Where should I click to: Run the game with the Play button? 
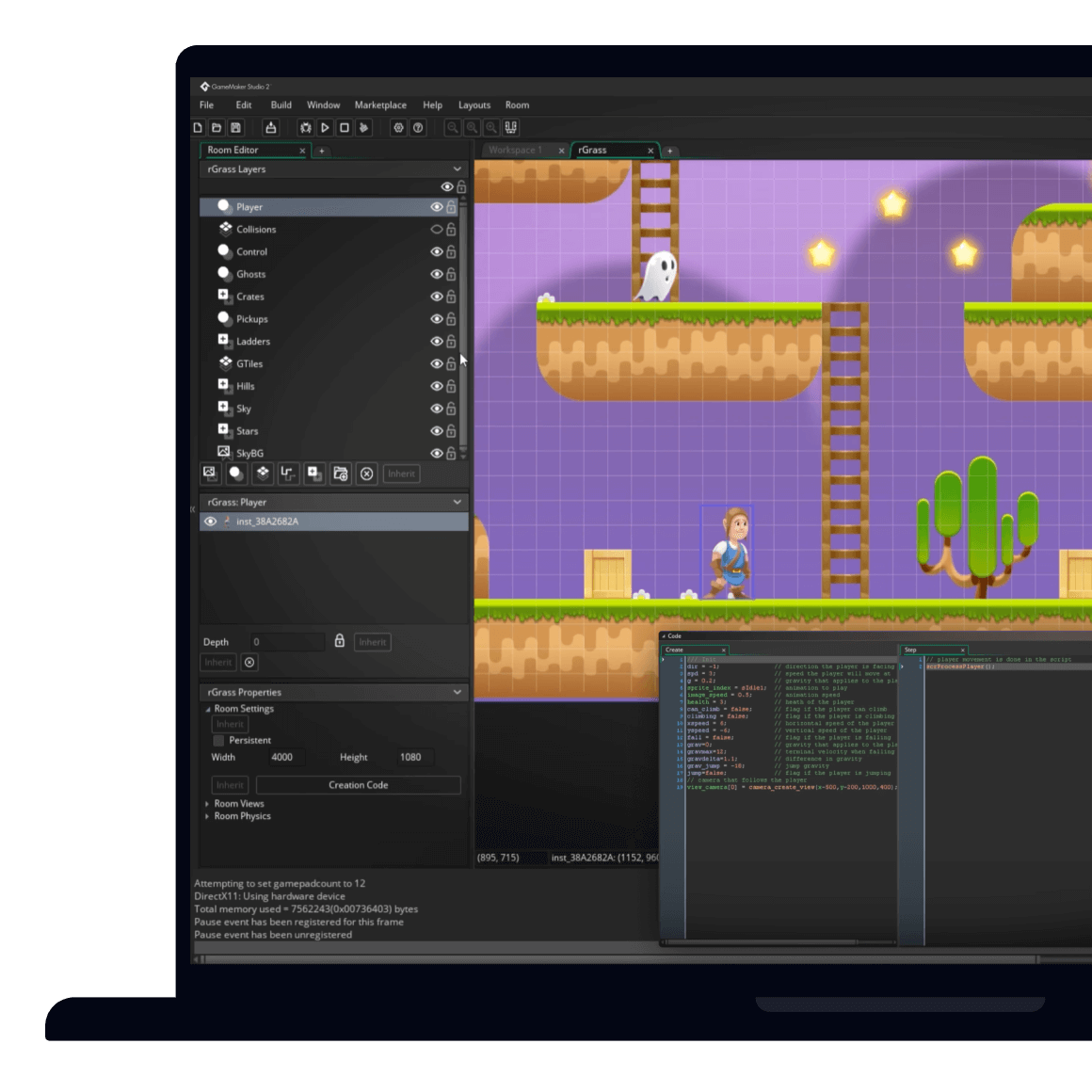click(325, 128)
